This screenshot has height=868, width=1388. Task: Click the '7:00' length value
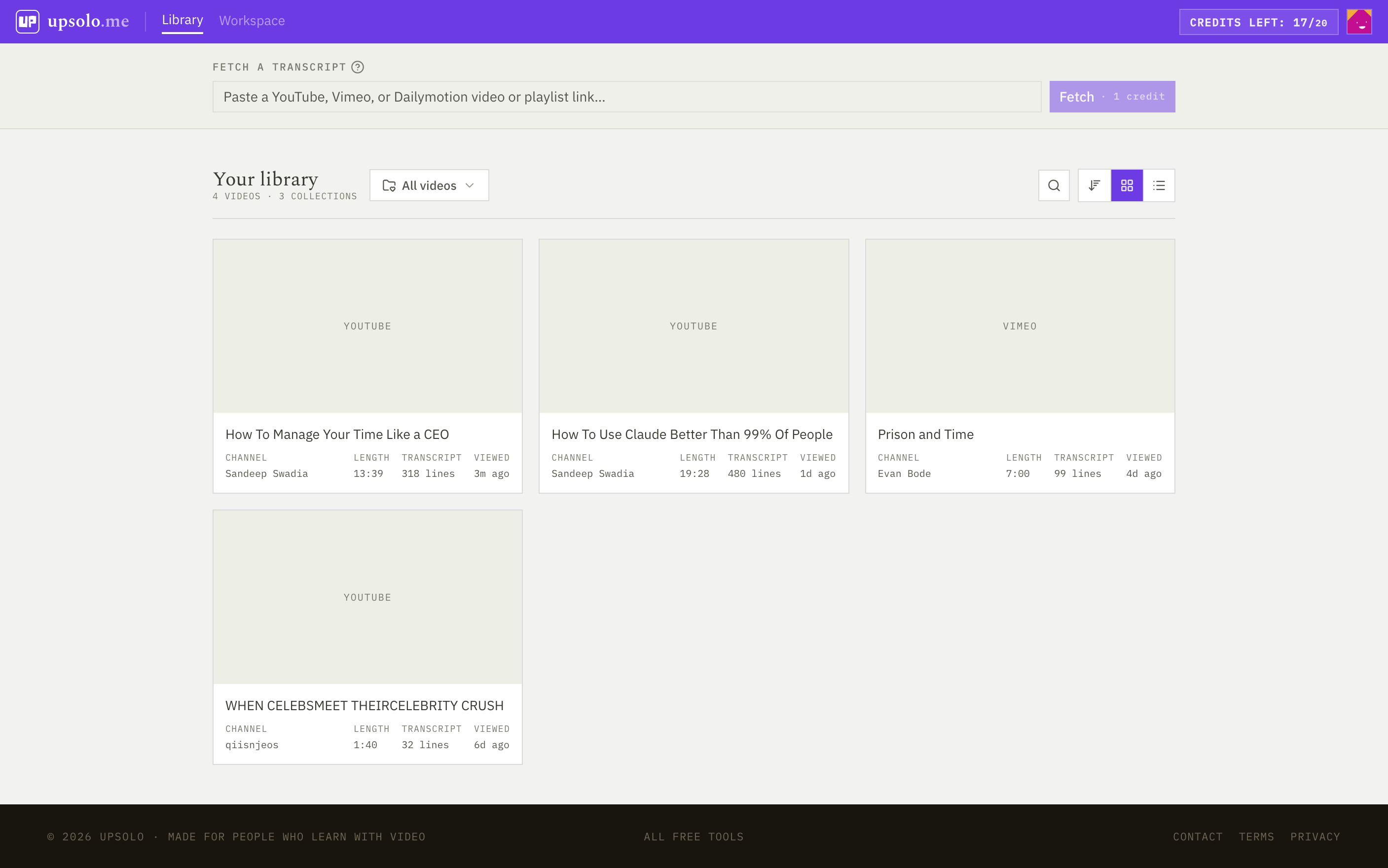click(x=1018, y=473)
